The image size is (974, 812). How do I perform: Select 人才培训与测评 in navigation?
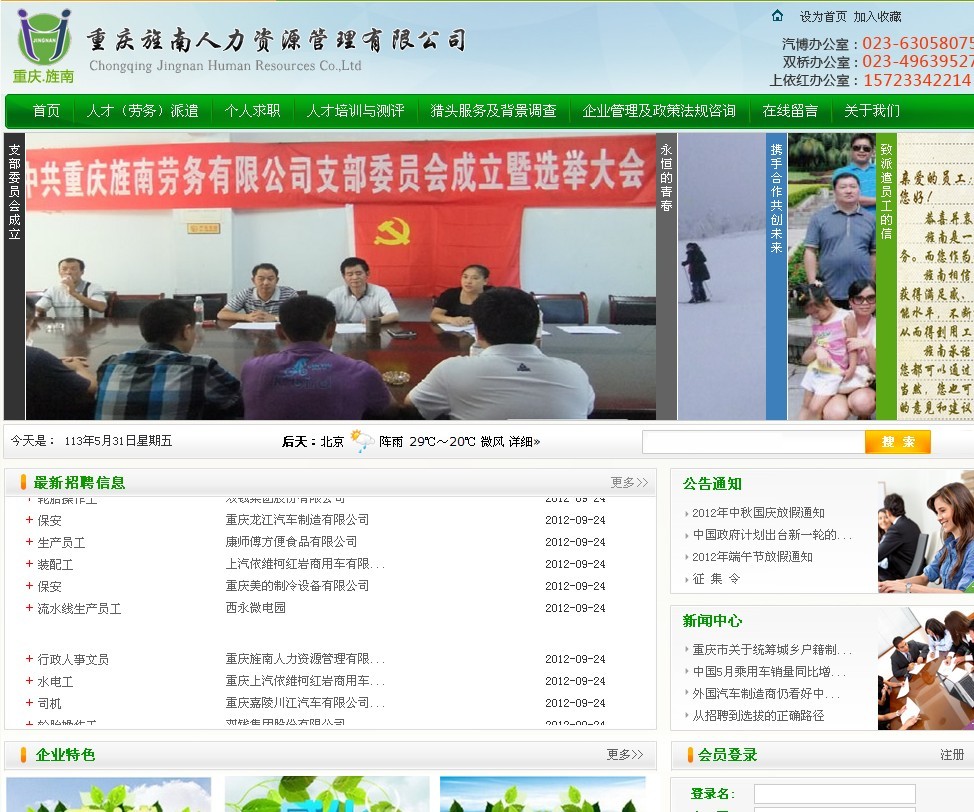point(355,111)
